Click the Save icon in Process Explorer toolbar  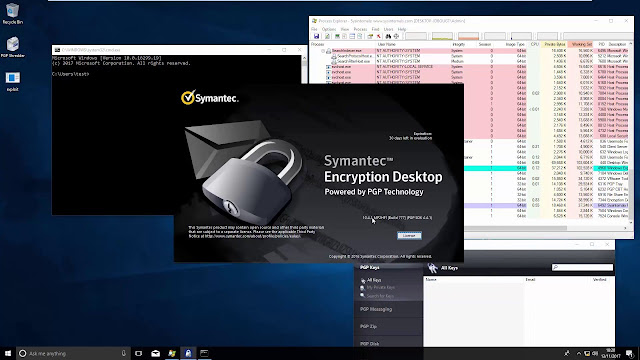pos(316,36)
